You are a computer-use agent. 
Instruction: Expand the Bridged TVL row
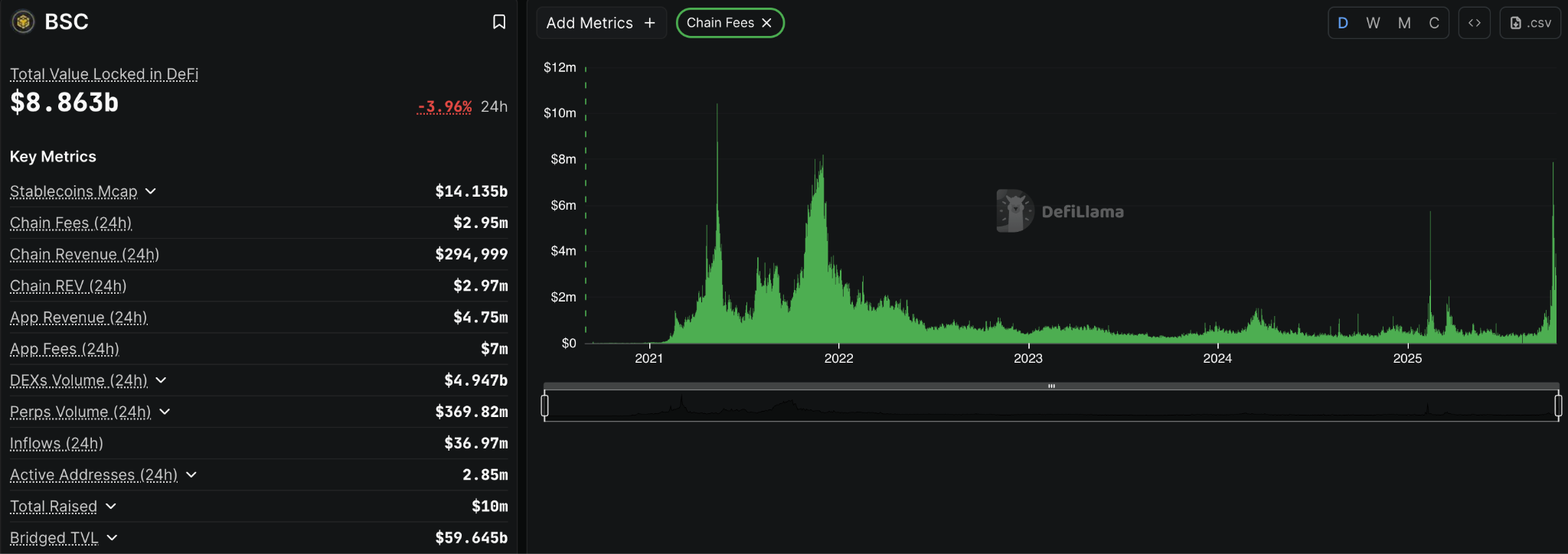tap(112, 538)
